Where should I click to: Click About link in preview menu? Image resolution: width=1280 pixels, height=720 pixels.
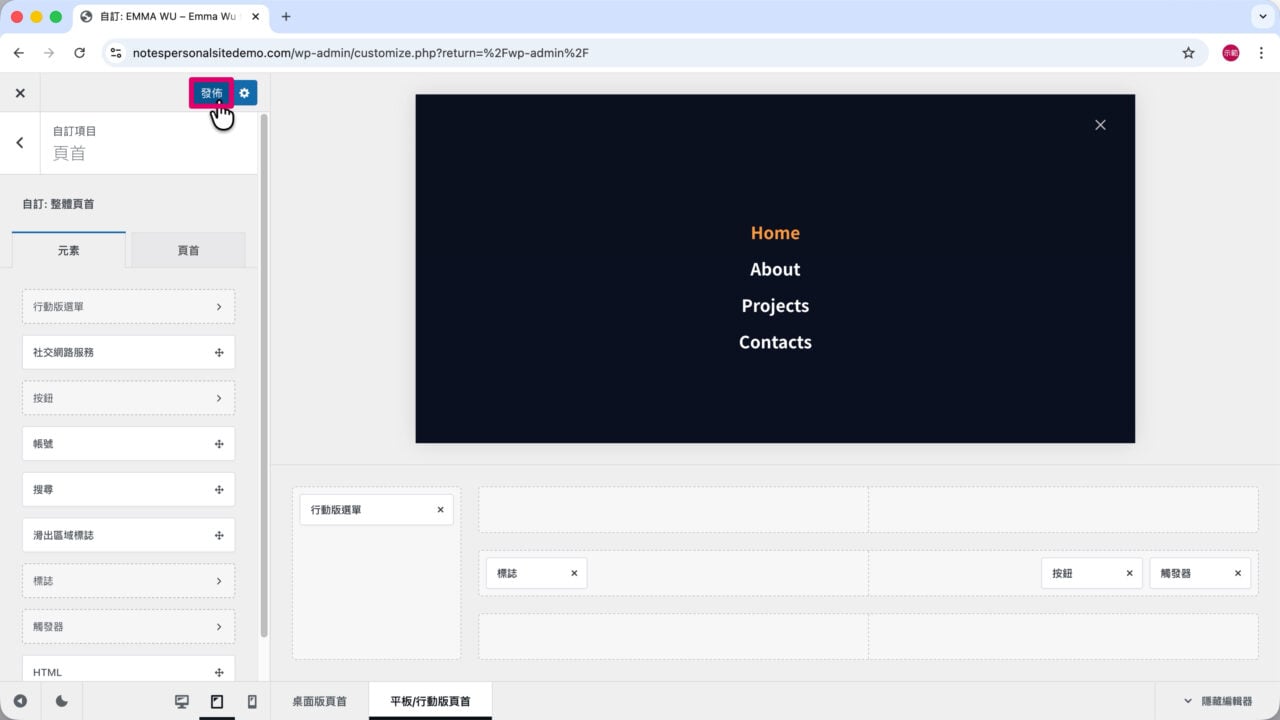(x=775, y=269)
